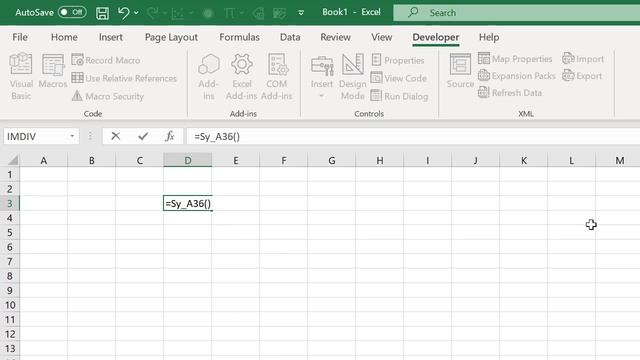Open the Formulas tab
640x360 pixels.
point(239,37)
